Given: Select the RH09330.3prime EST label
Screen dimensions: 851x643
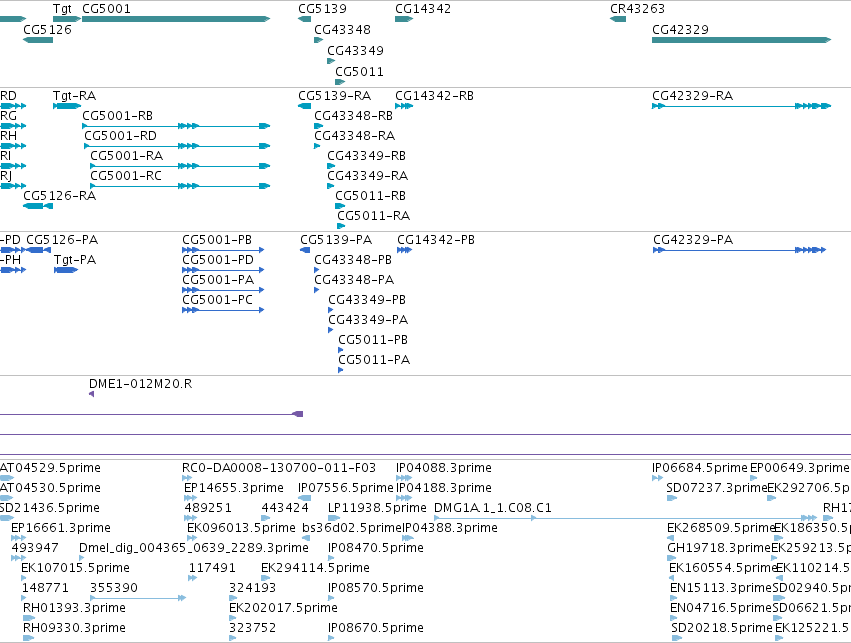Looking at the screenshot, I should tap(74, 628).
